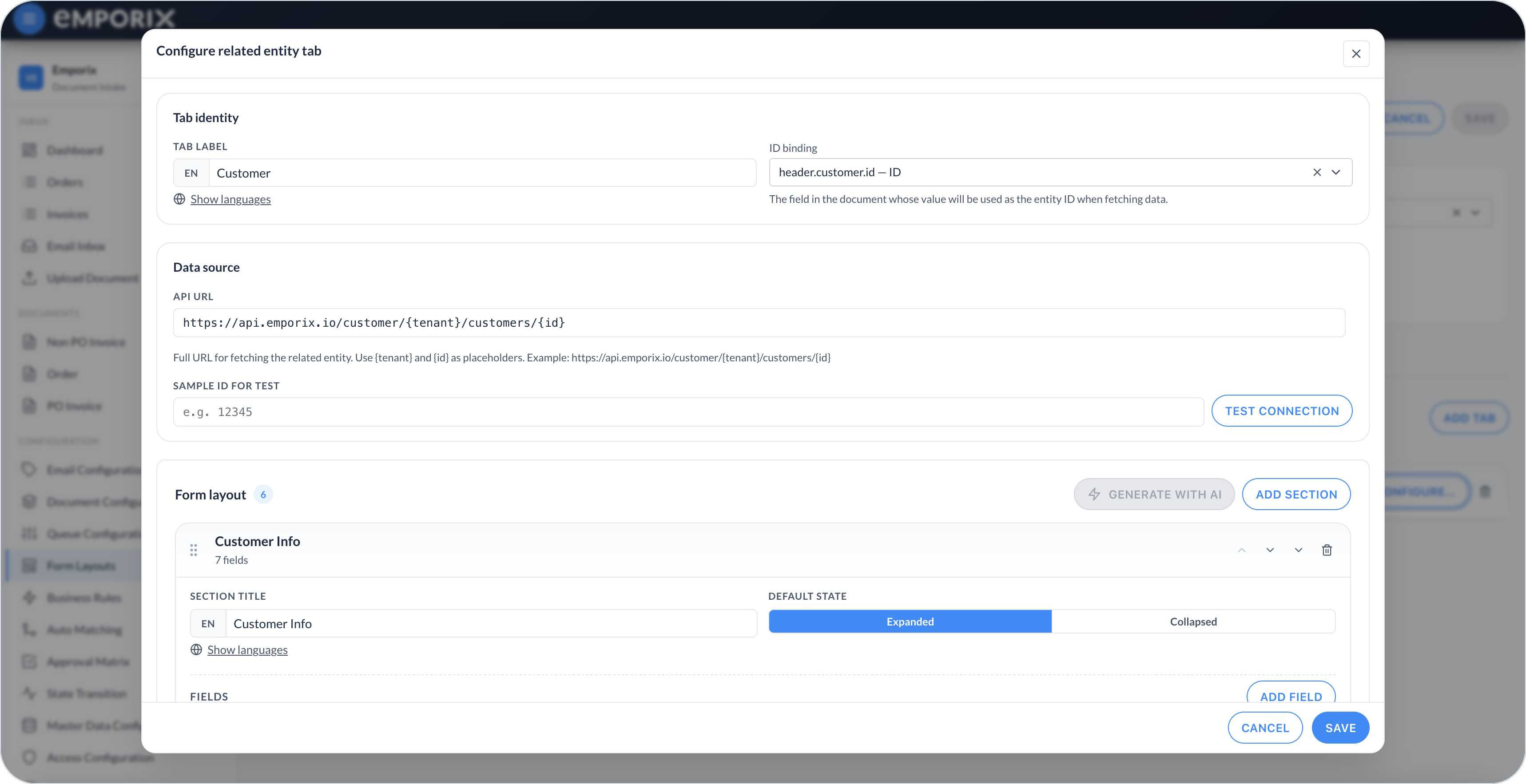Open the hamburger menu beside the Emporix logo
The width and height of the screenshot is (1526, 784).
(28, 18)
